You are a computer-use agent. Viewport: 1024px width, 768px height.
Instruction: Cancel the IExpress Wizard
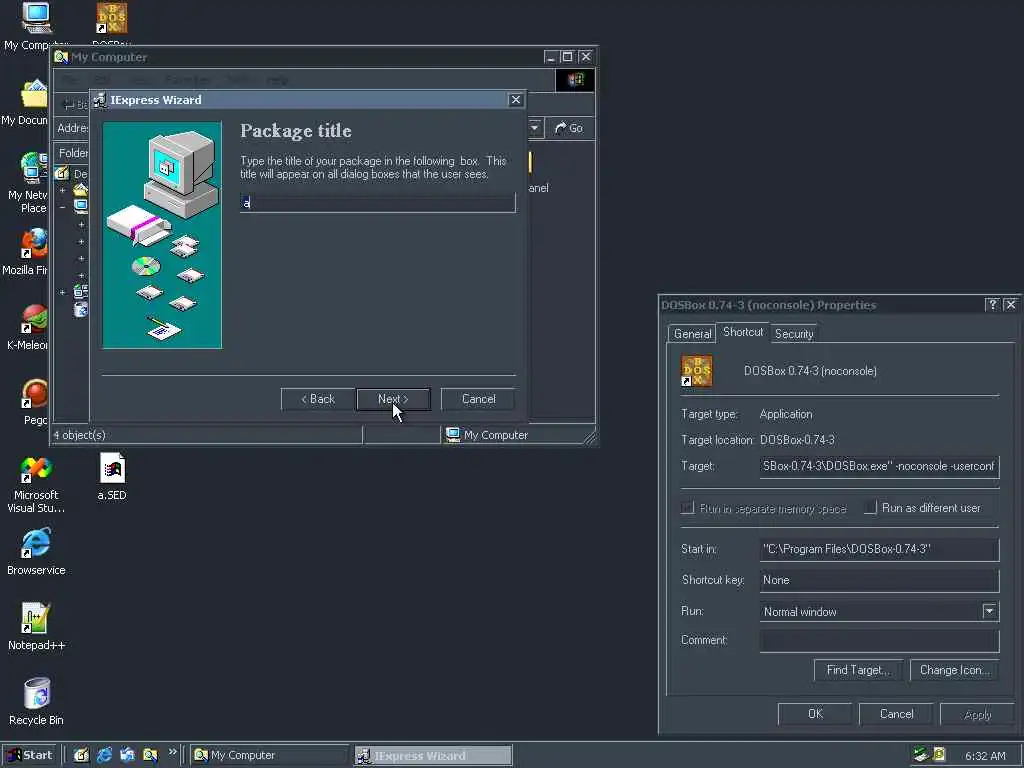[478, 399]
